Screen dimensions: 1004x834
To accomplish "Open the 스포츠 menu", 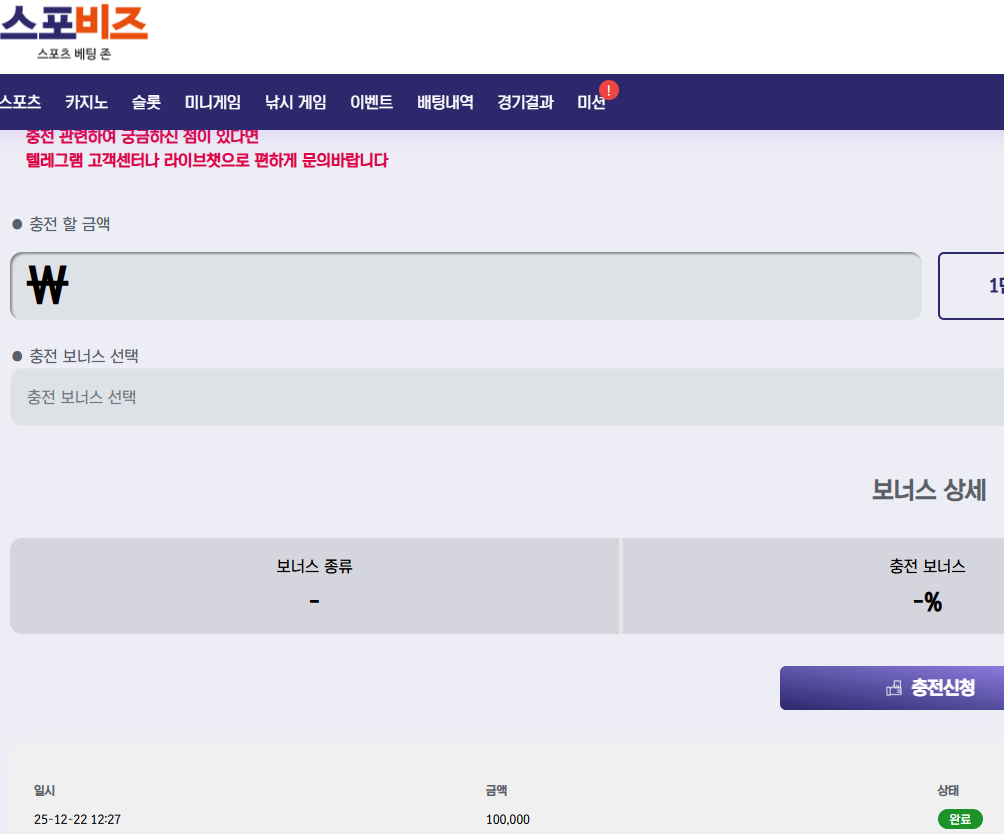I will coord(20,102).
